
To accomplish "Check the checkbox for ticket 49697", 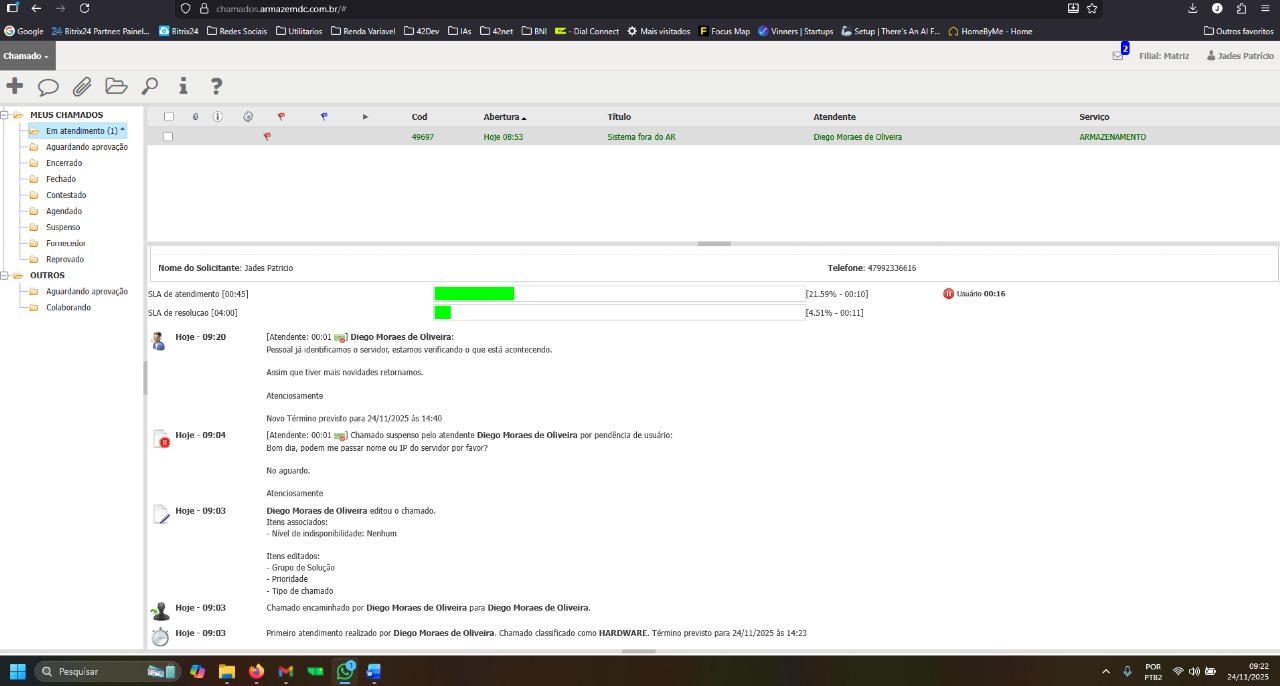I will coord(168,137).
